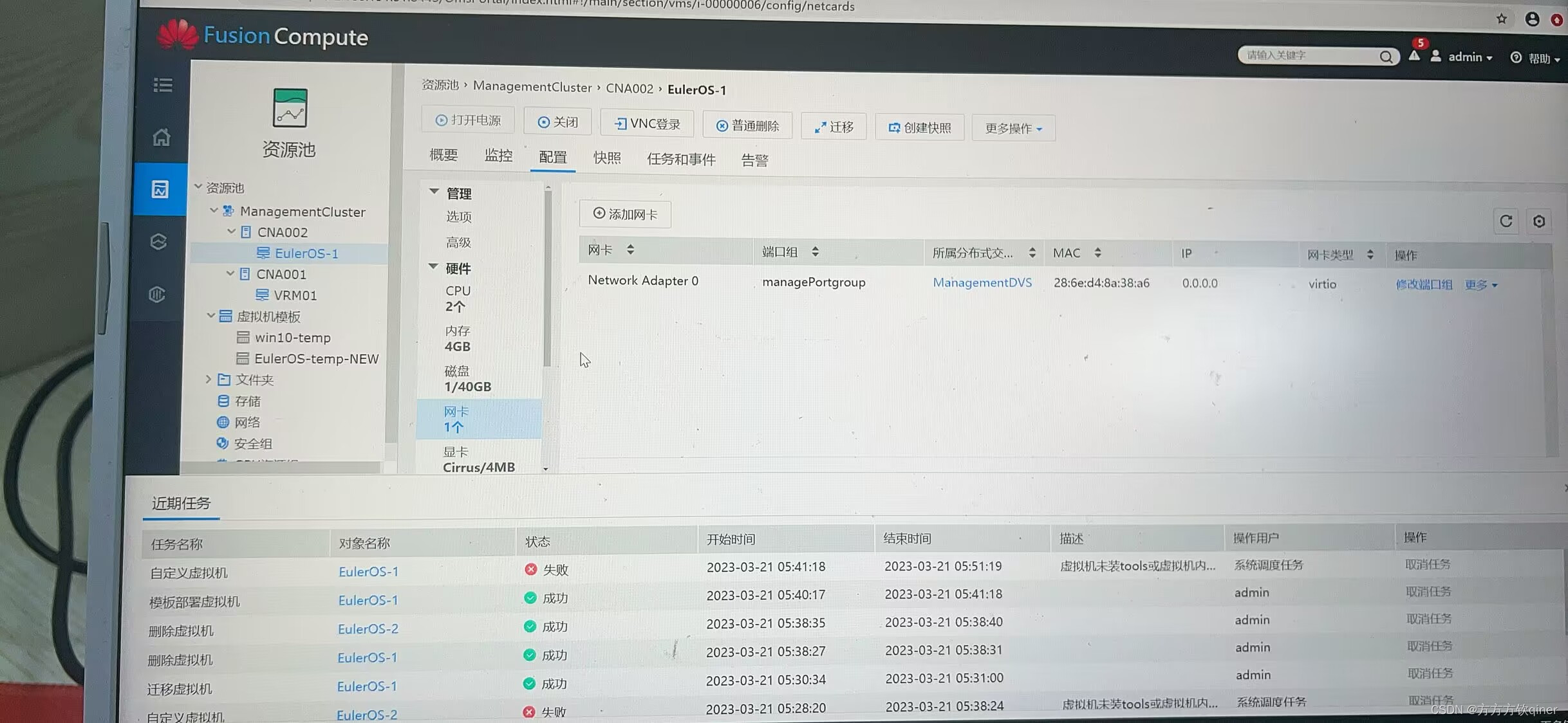Open the 告警 tab
Viewport: 1568px width, 723px height.
click(755, 160)
